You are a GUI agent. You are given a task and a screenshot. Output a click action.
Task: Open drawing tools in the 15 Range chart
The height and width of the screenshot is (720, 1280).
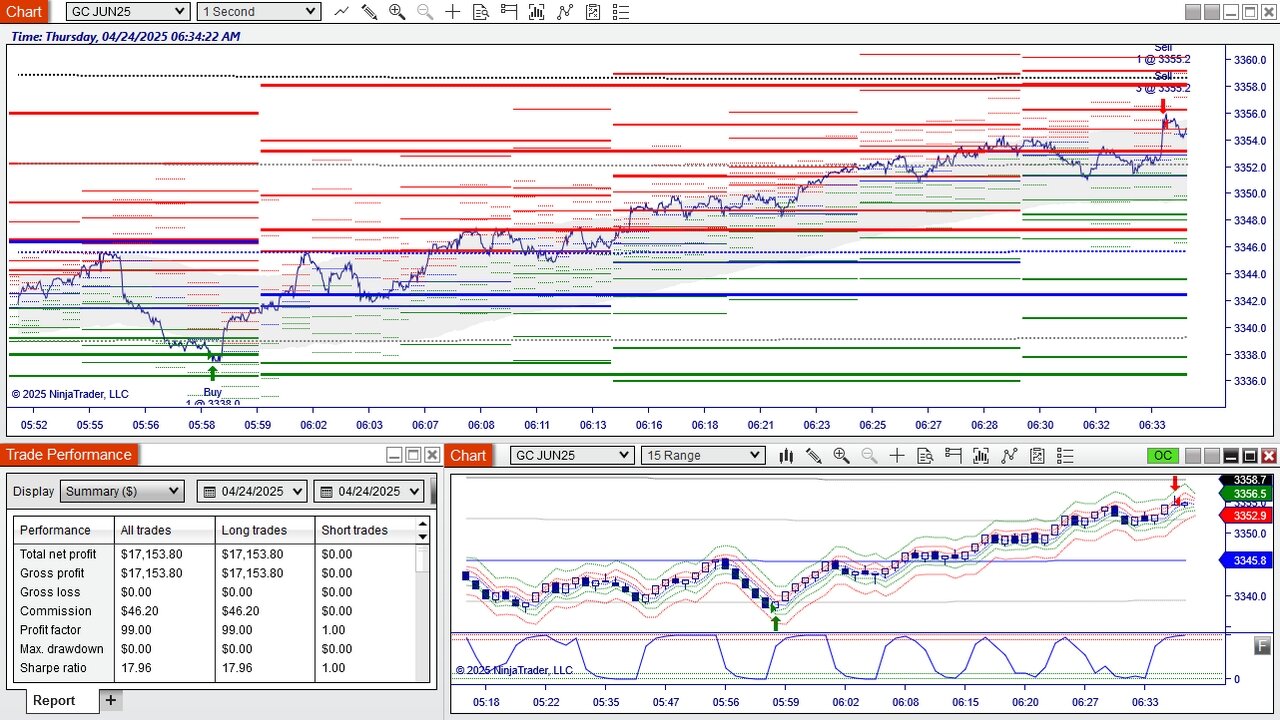coord(814,456)
